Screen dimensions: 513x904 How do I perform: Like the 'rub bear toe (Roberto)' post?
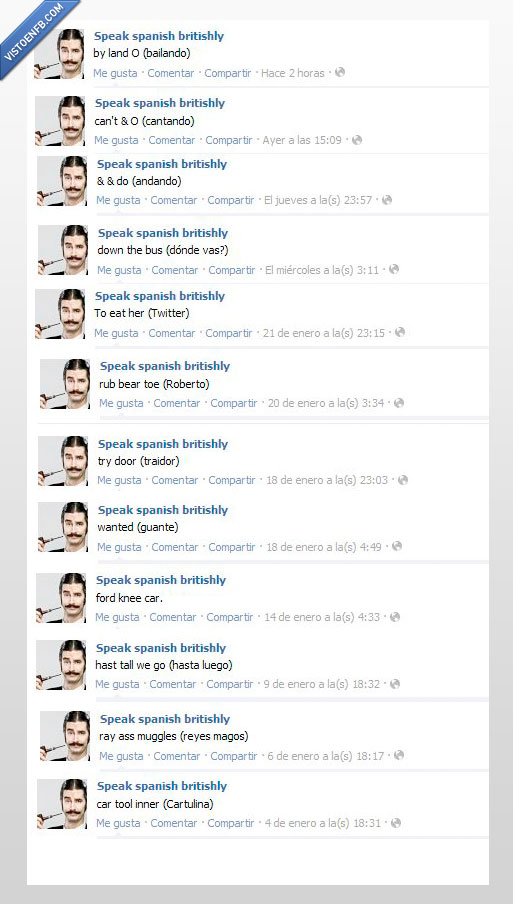pos(121,403)
